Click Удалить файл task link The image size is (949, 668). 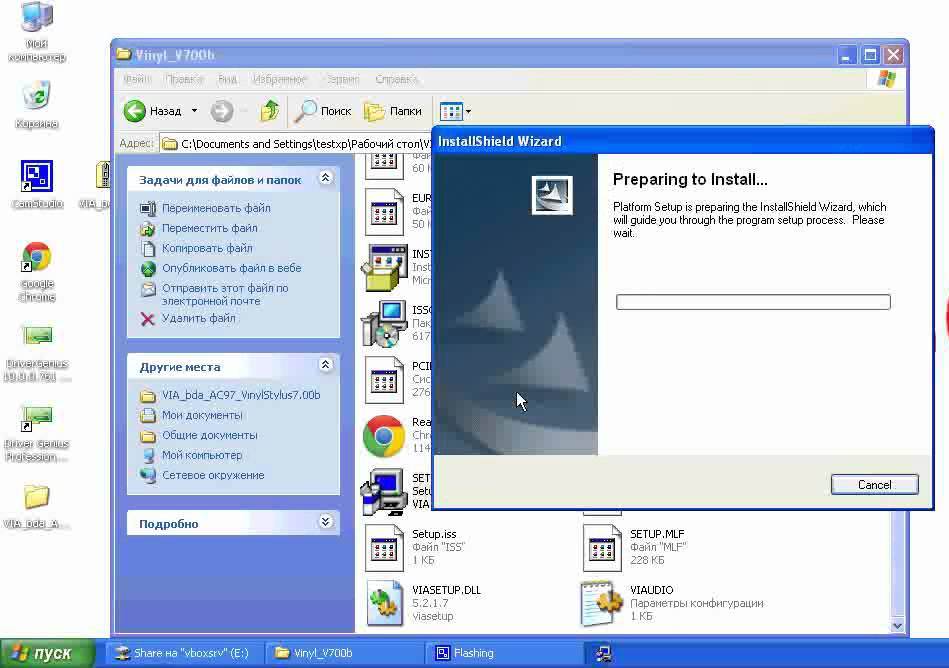pyautogui.click(x=198, y=318)
